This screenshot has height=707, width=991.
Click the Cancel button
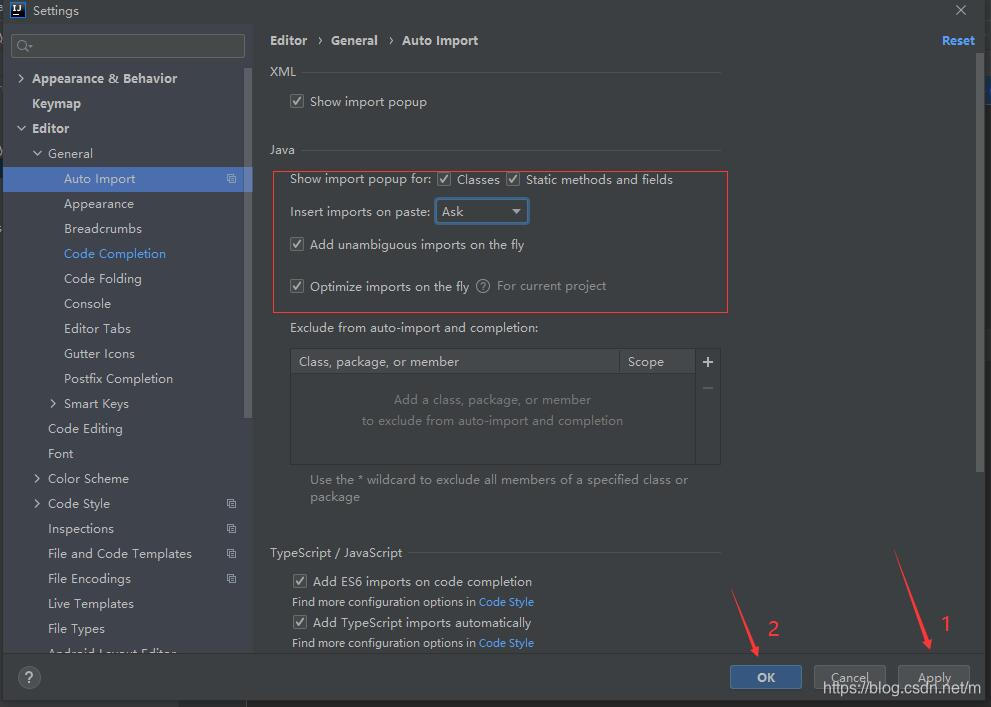[849, 677]
